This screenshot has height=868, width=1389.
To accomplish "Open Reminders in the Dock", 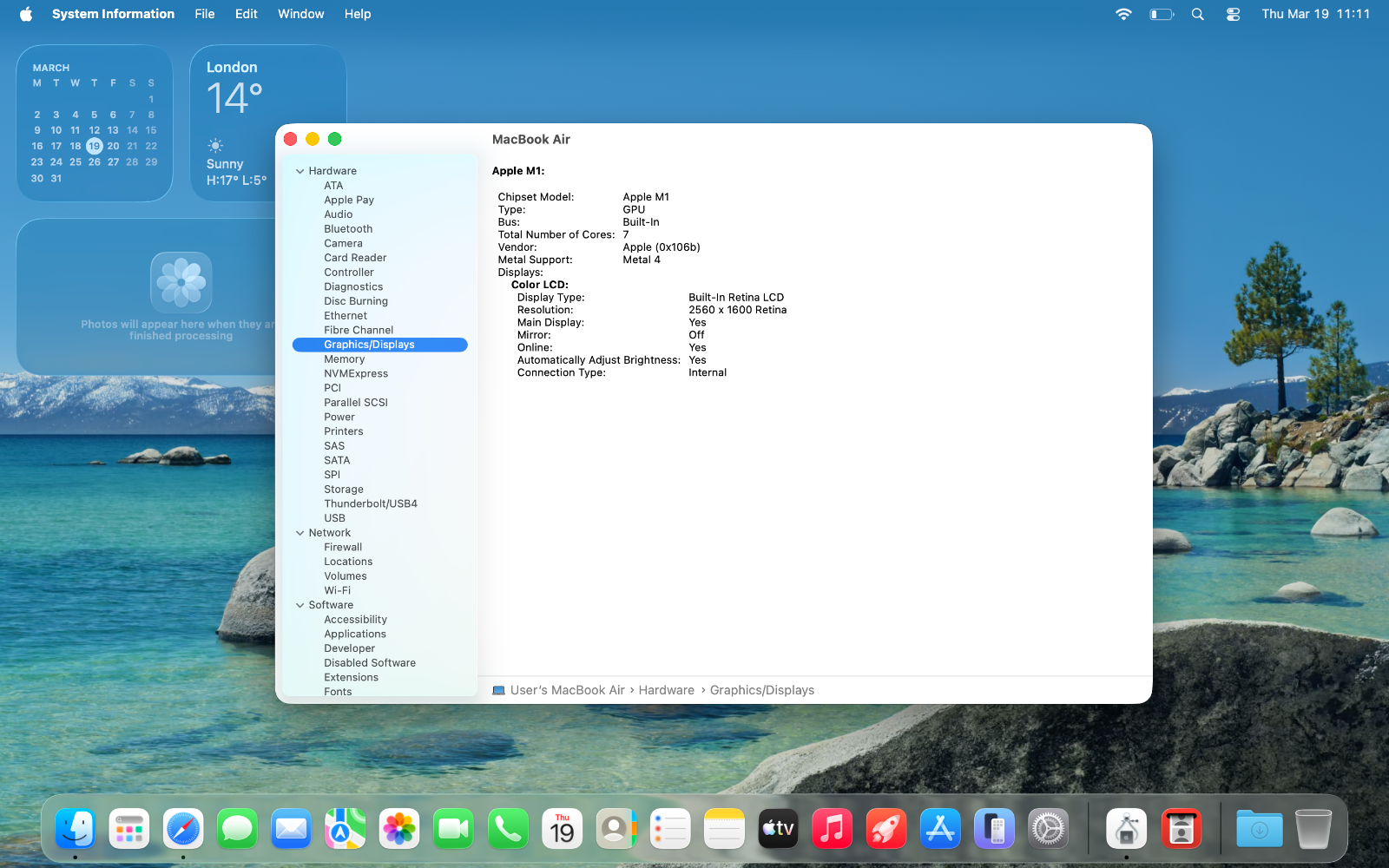I will [x=670, y=830].
